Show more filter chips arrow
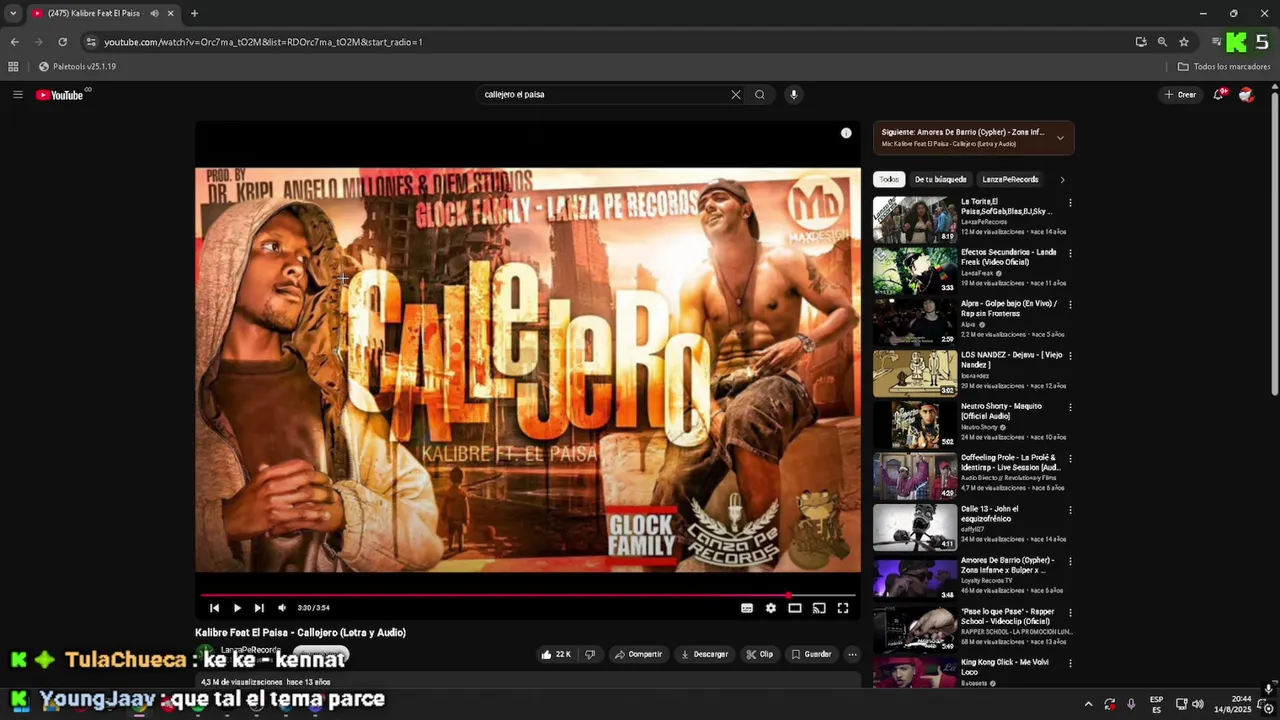 (1062, 180)
